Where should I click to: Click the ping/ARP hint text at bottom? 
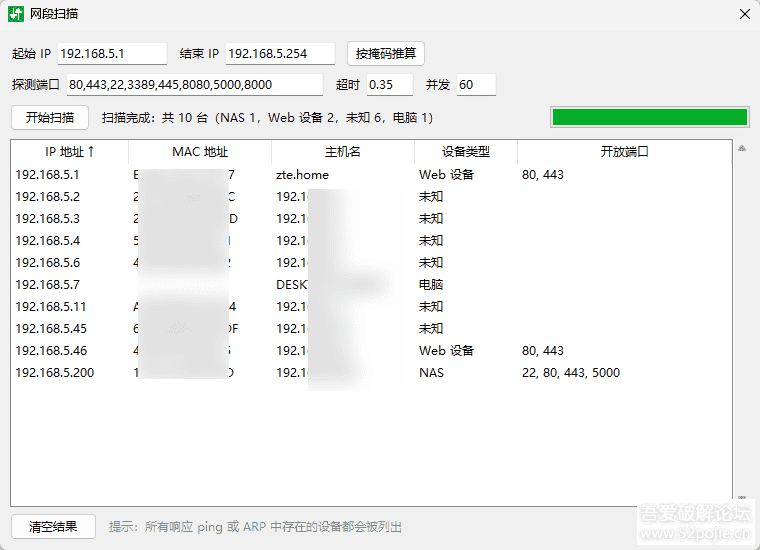click(255, 527)
